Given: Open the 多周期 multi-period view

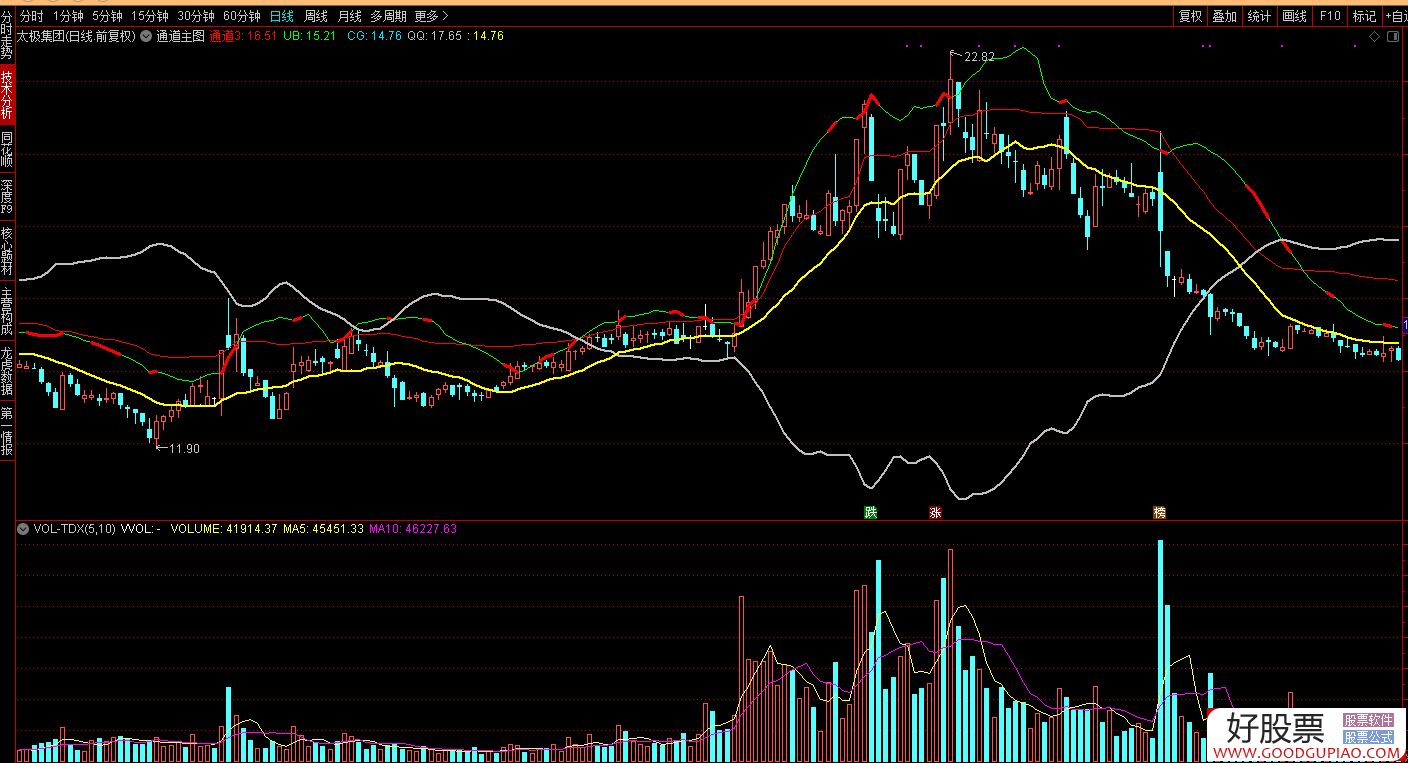Looking at the screenshot, I should 388,16.
